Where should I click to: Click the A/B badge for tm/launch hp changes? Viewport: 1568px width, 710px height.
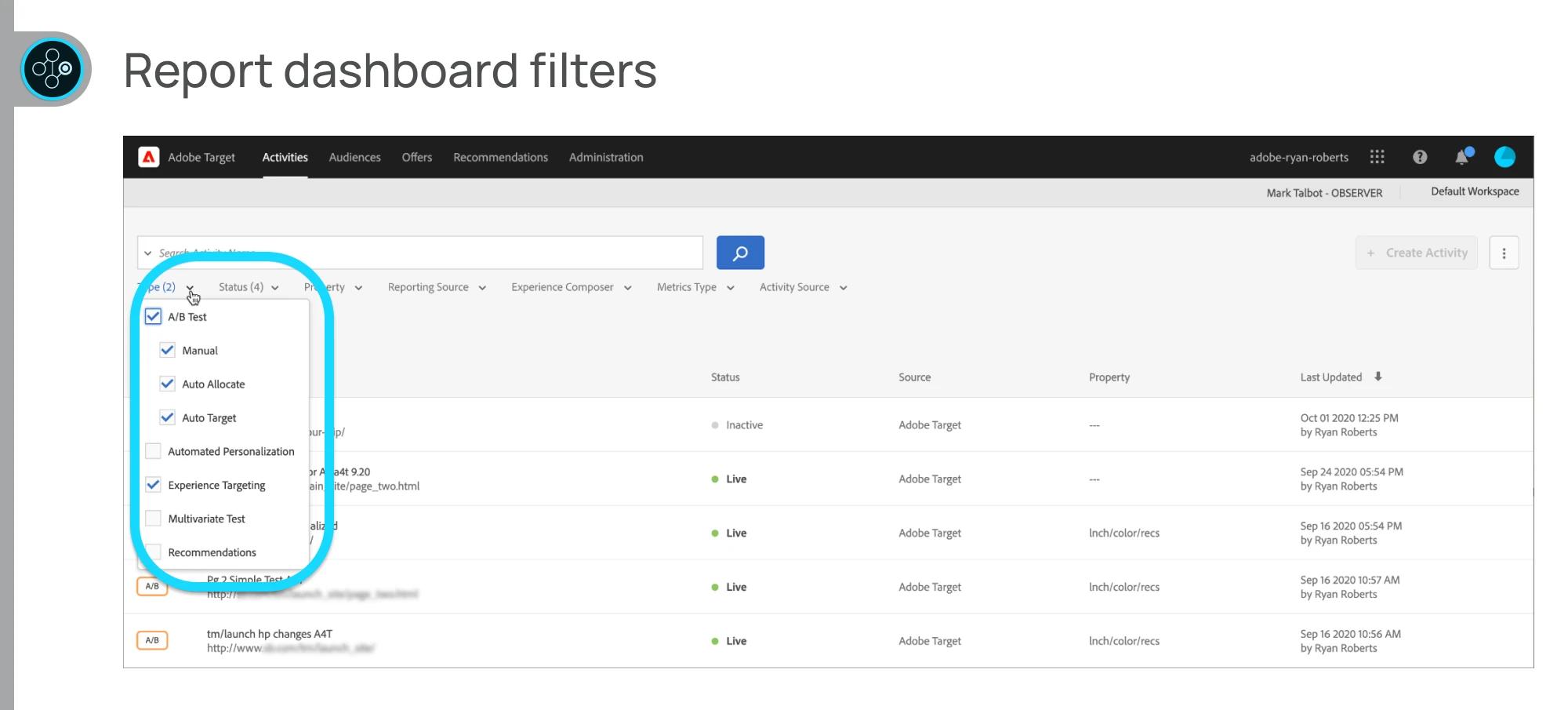tap(152, 640)
